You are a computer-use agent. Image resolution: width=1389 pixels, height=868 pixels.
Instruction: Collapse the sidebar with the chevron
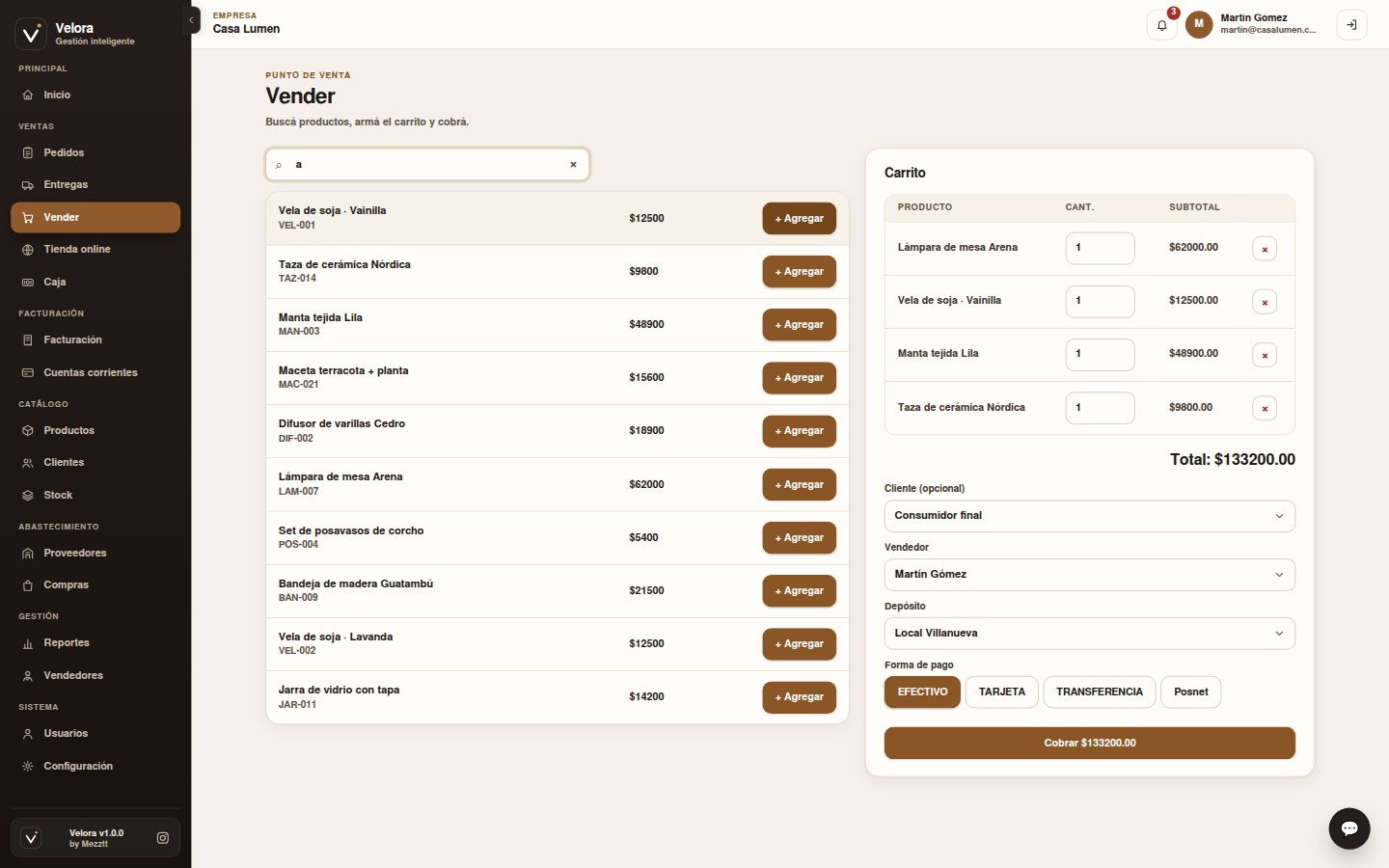(191, 20)
